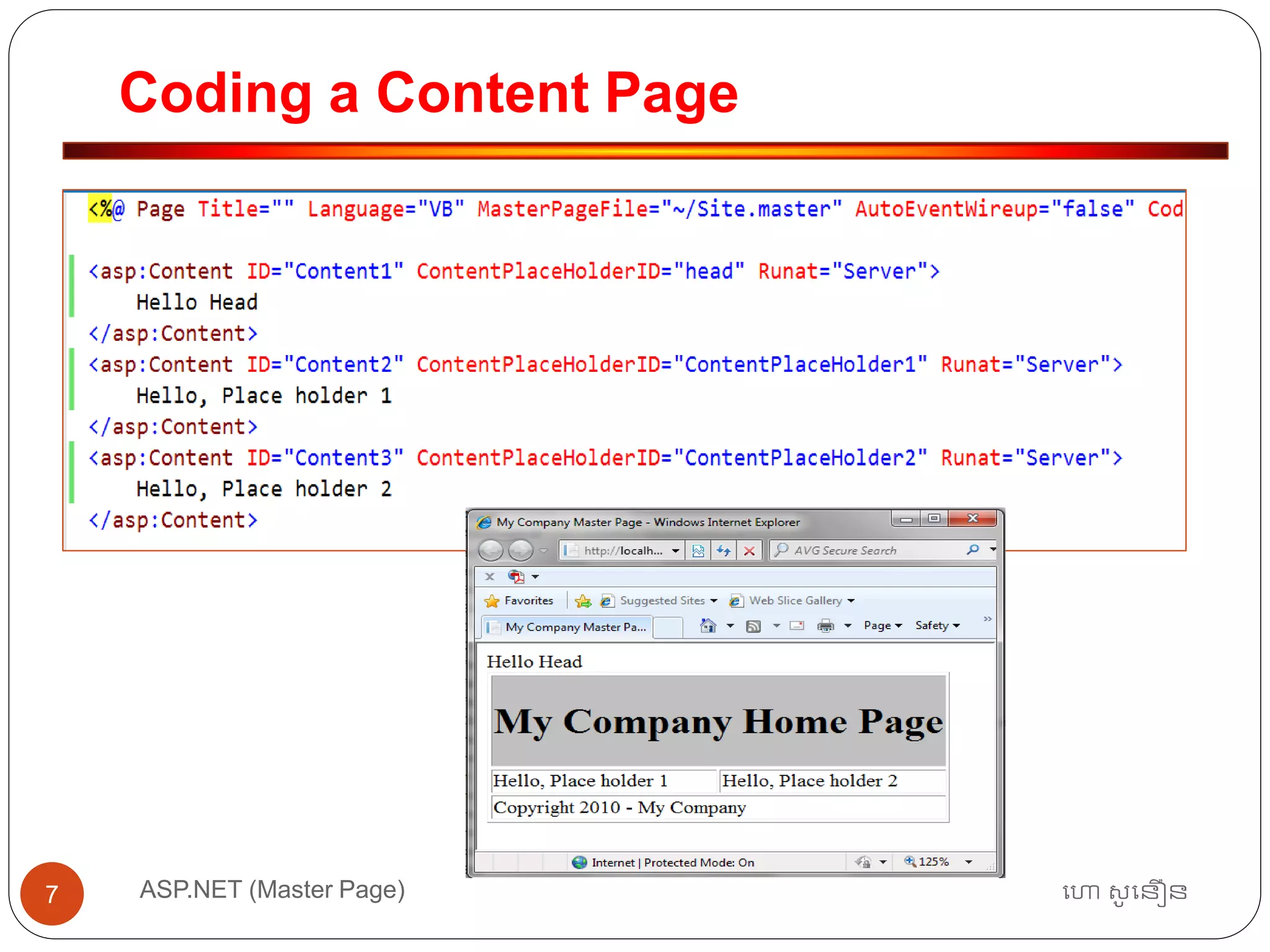Click the ASP.NET (Master Page) footer text
This screenshot has width=1270, height=952.
click(272, 890)
